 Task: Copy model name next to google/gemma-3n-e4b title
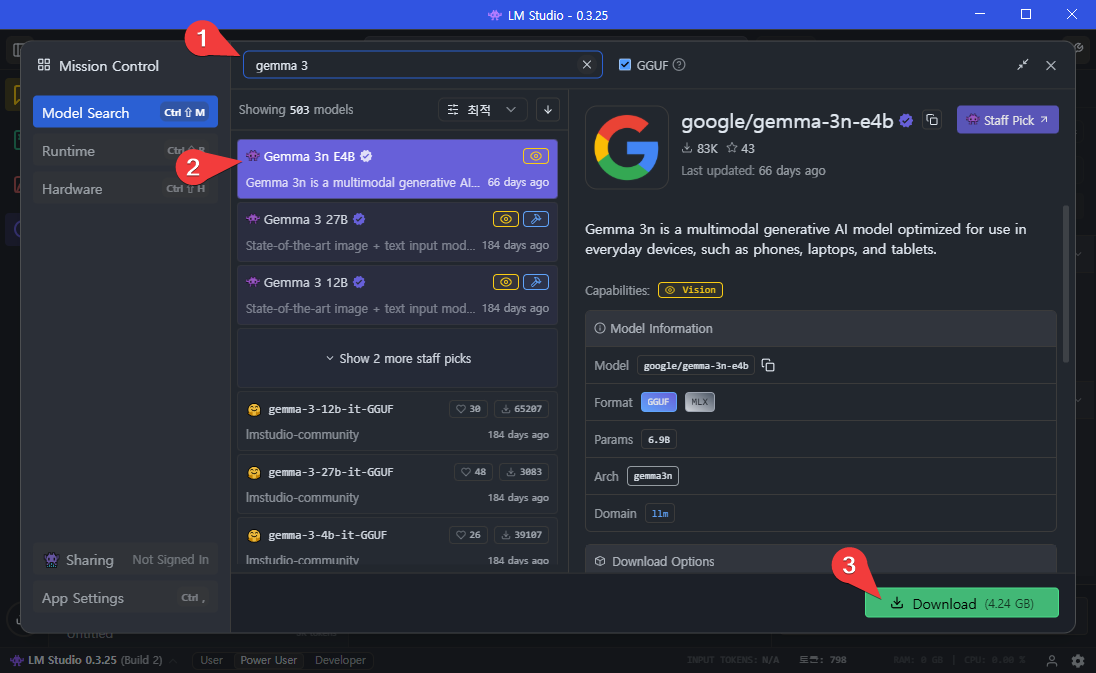[x=932, y=120]
